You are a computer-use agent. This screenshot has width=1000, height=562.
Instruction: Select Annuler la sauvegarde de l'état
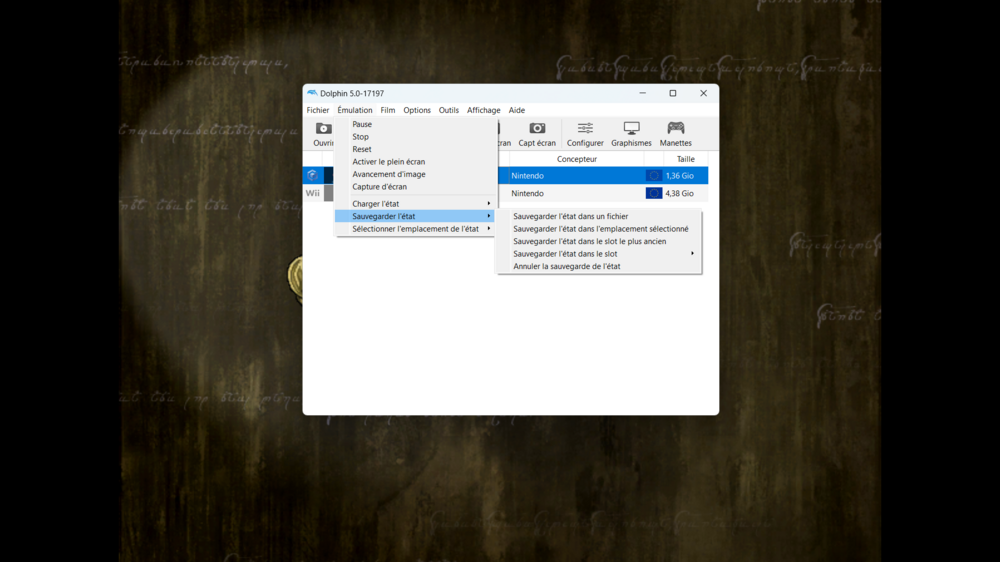[566, 267]
